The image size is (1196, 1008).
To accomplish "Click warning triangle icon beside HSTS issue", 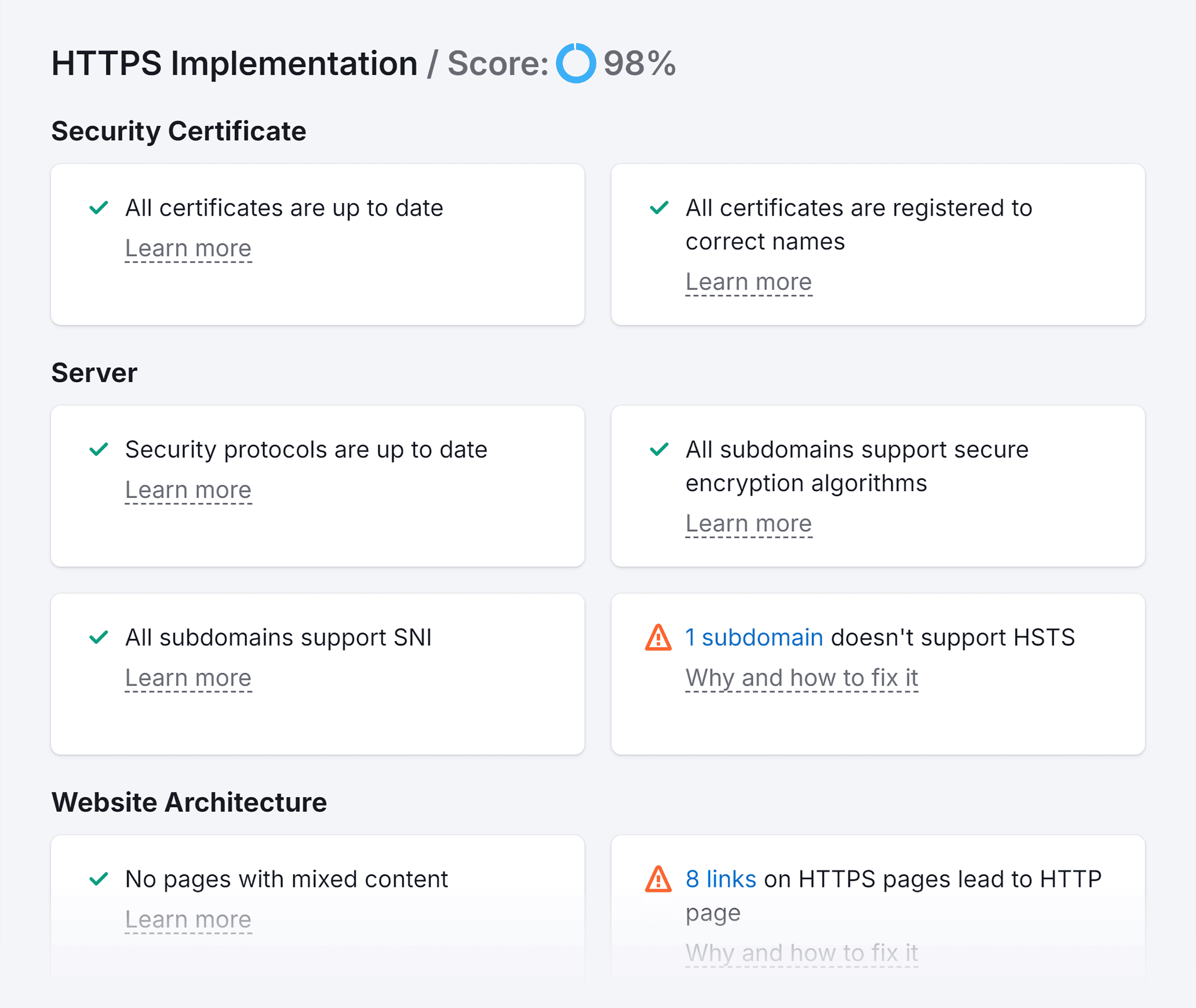I will [x=658, y=637].
